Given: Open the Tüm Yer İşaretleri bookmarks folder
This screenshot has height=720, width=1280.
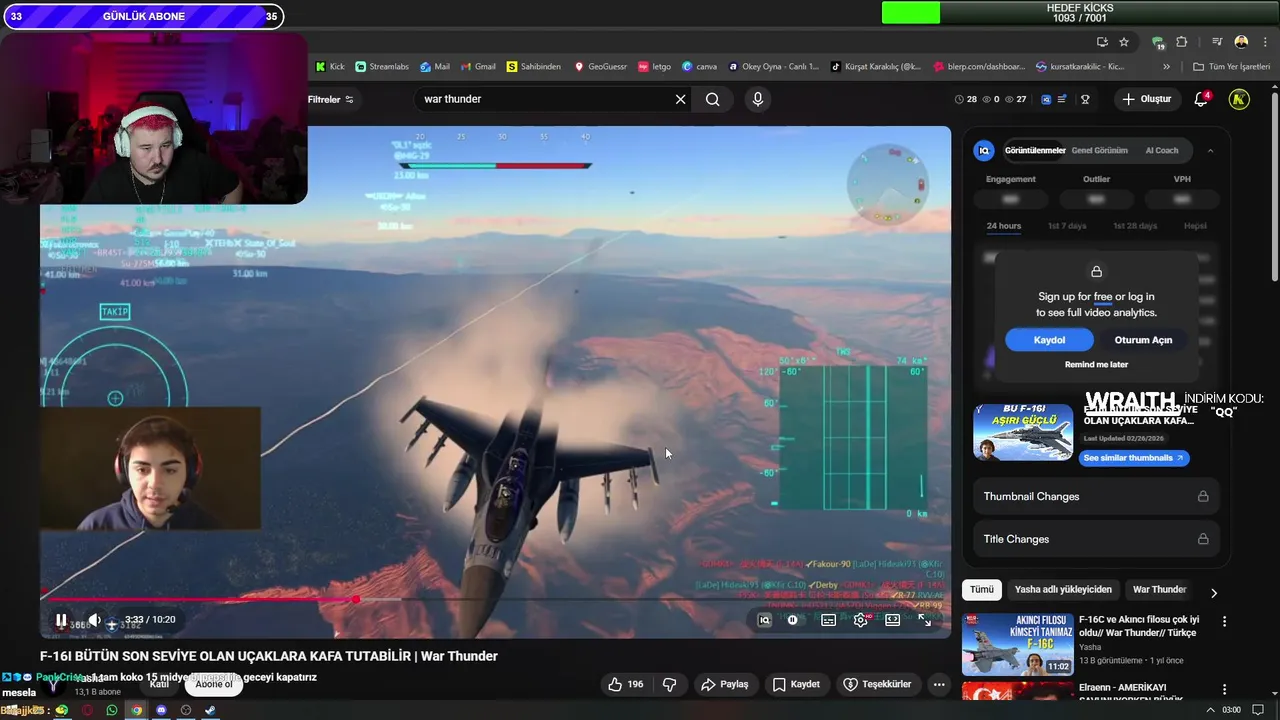Looking at the screenshot, I should 1231,67.
